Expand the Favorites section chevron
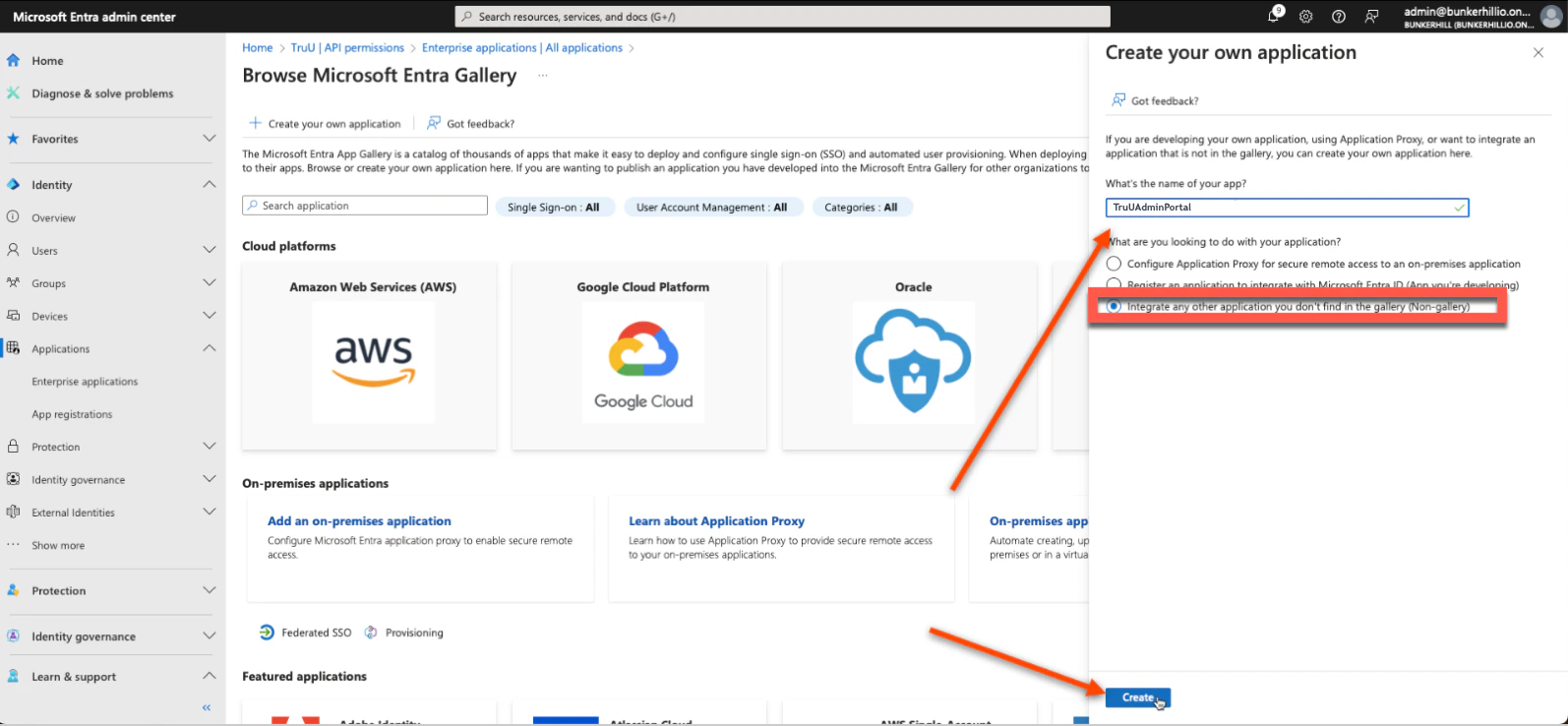Viewport: 1568px width, 726px height. coord(209,139)
